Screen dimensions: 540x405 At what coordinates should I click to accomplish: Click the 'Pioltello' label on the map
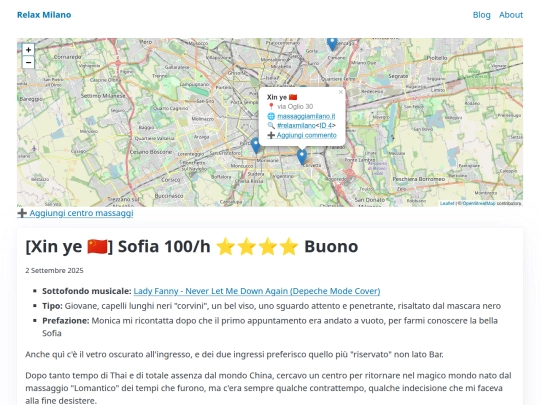tap(437, 58)
